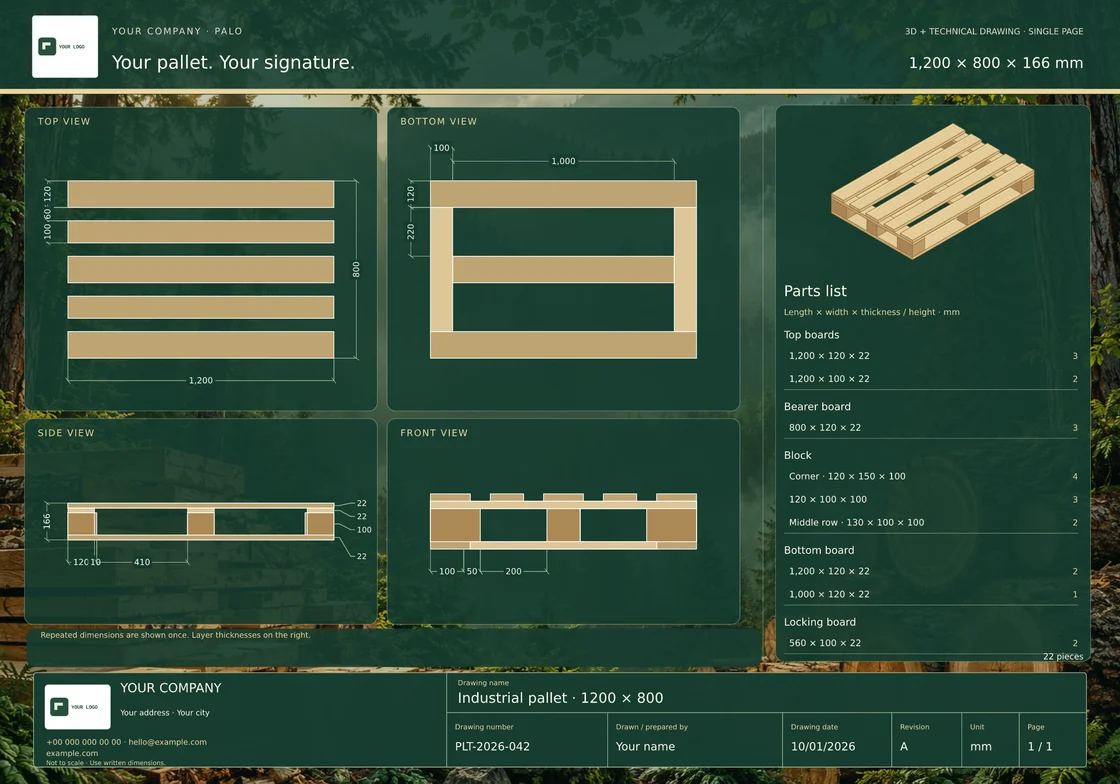Click the company logo in the bottom title block
The height and width of the screenshot is (784, 1120).
(x=77, y=707)
